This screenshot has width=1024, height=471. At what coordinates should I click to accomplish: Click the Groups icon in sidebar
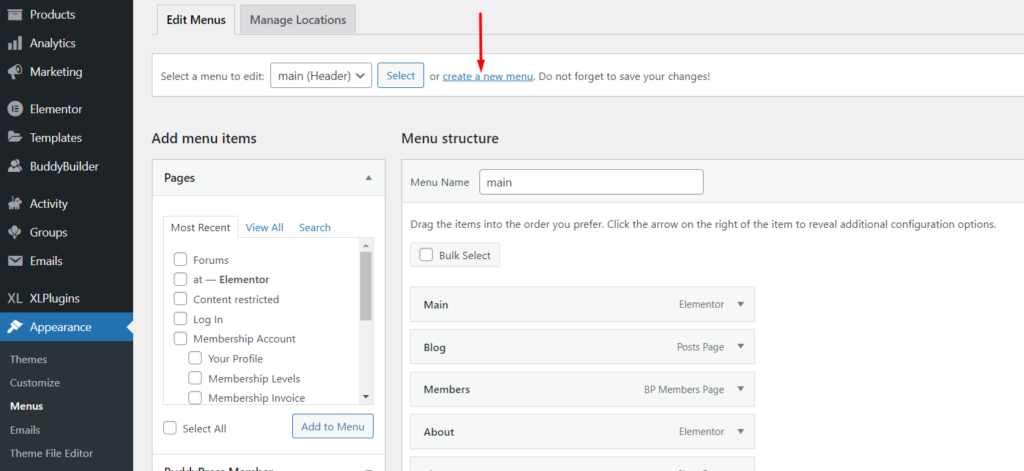(14, 232)
